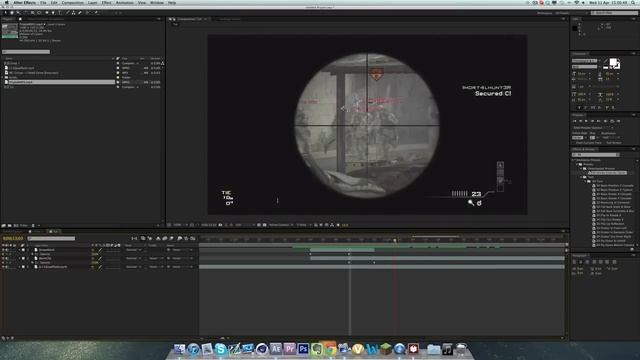Toggle Live Update in timeline
The width and height of the screenshot is (640, 360).
click(x=143, y=238)
